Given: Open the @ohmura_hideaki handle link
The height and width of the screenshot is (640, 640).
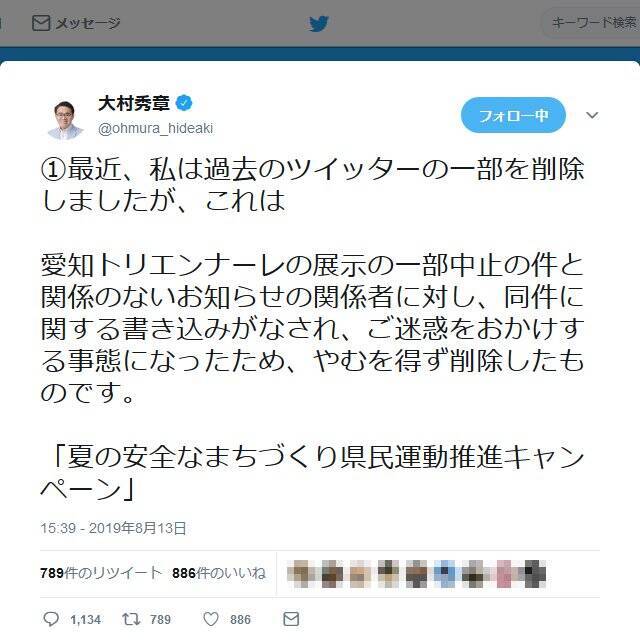Looking at the screenshot, I should [156, 128].
